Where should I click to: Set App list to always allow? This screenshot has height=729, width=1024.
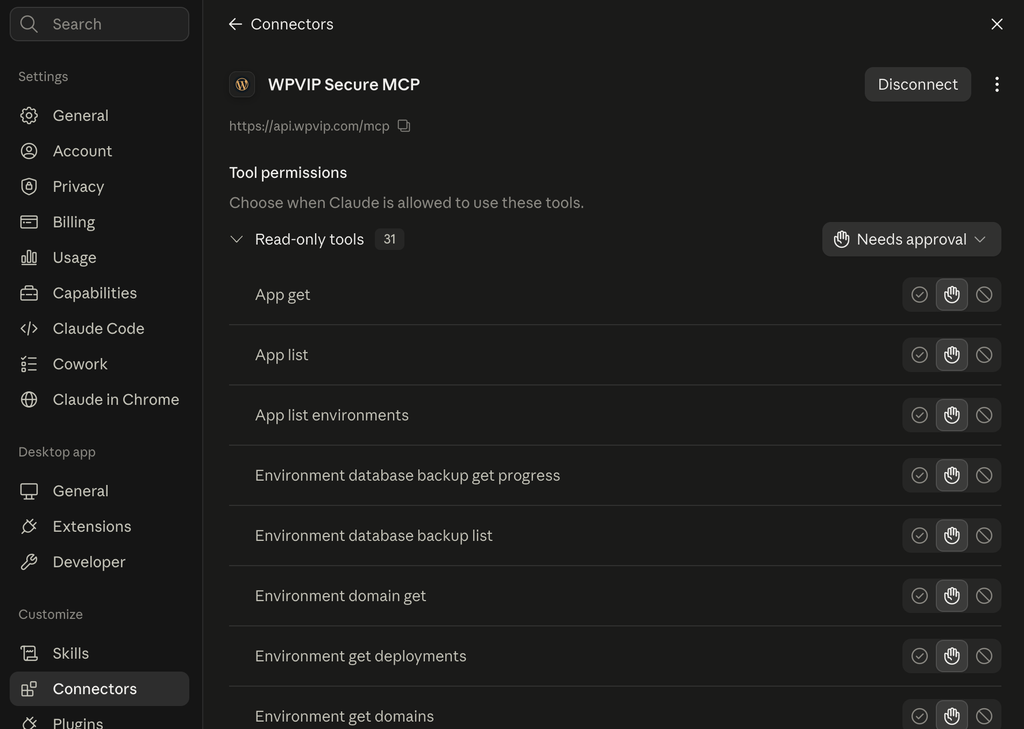(920, 355)
